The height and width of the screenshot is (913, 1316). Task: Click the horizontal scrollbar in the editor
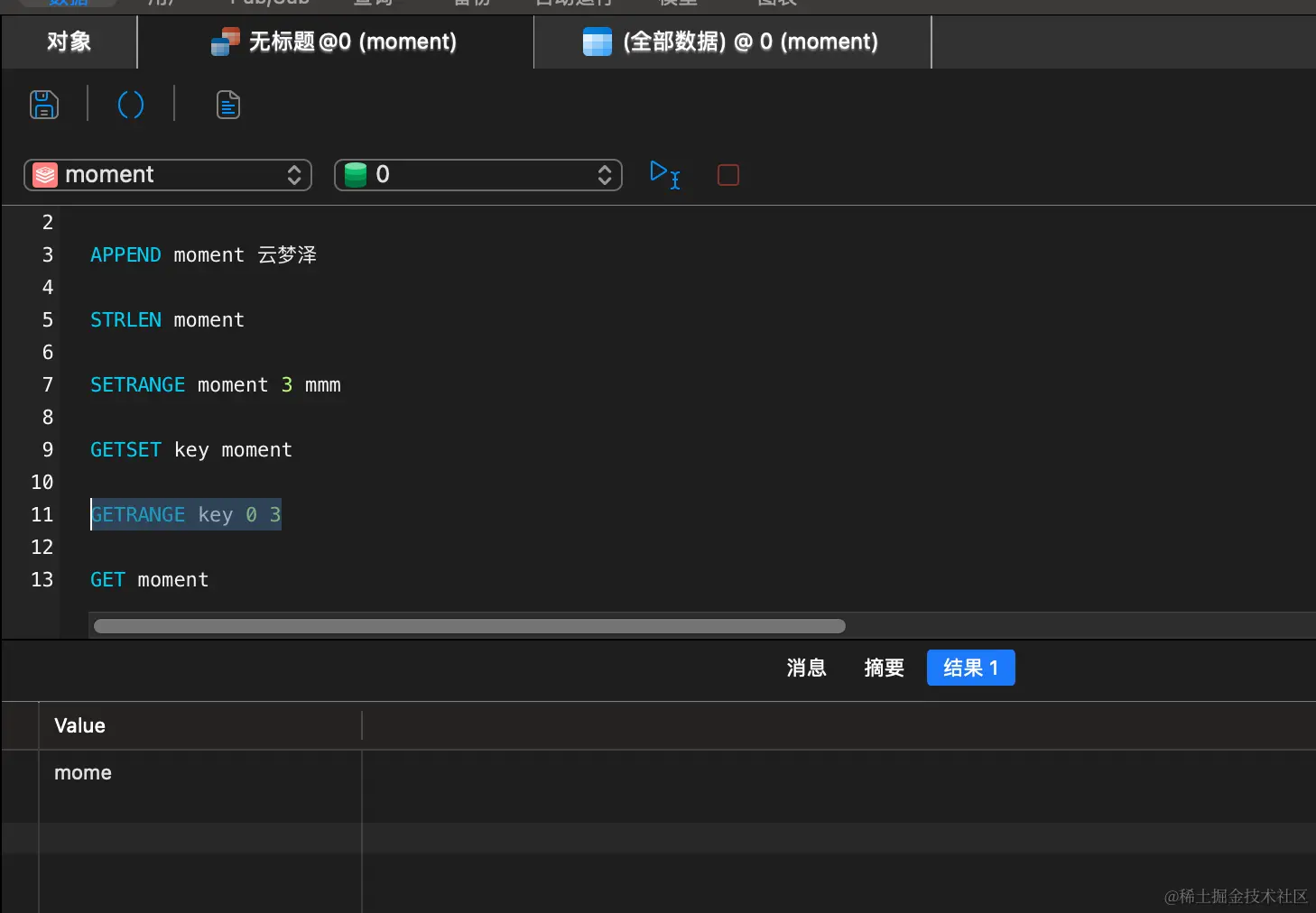(x=469, y=626)
